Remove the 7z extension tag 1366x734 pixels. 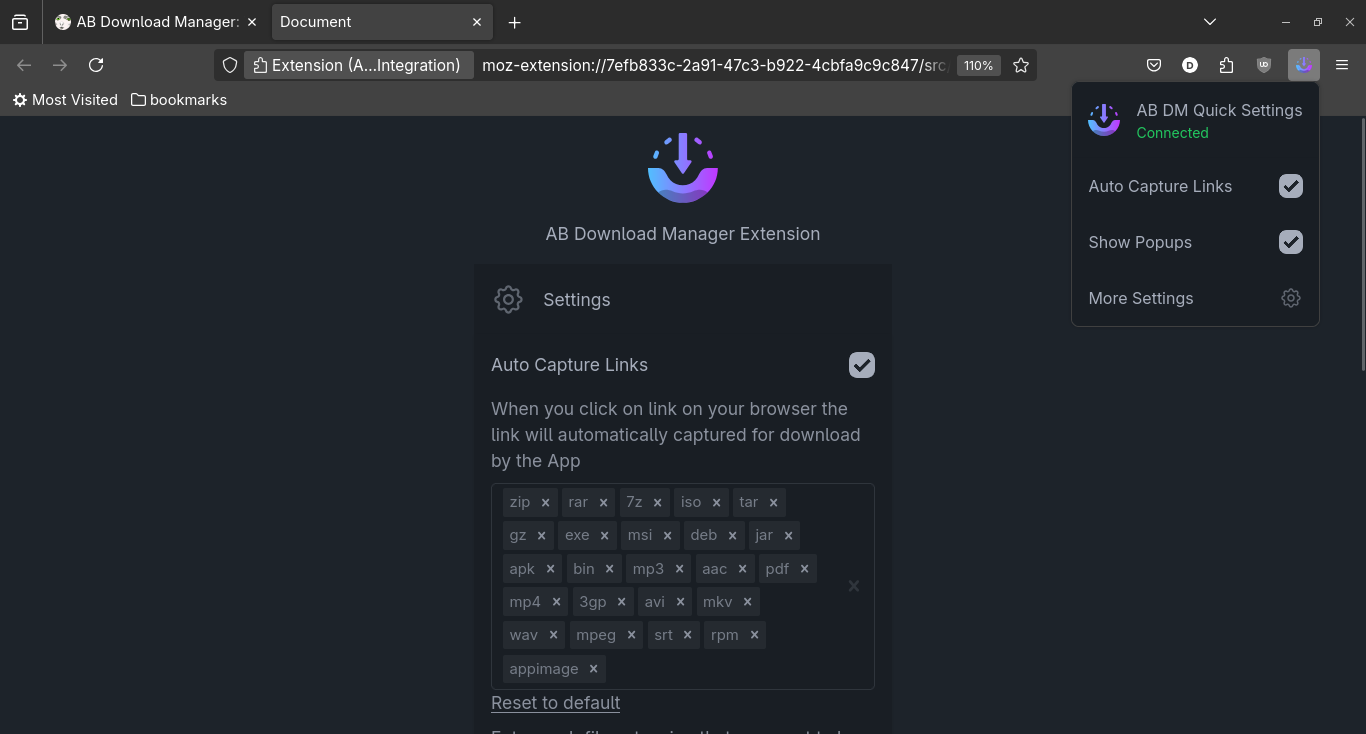tap(657, 502)
